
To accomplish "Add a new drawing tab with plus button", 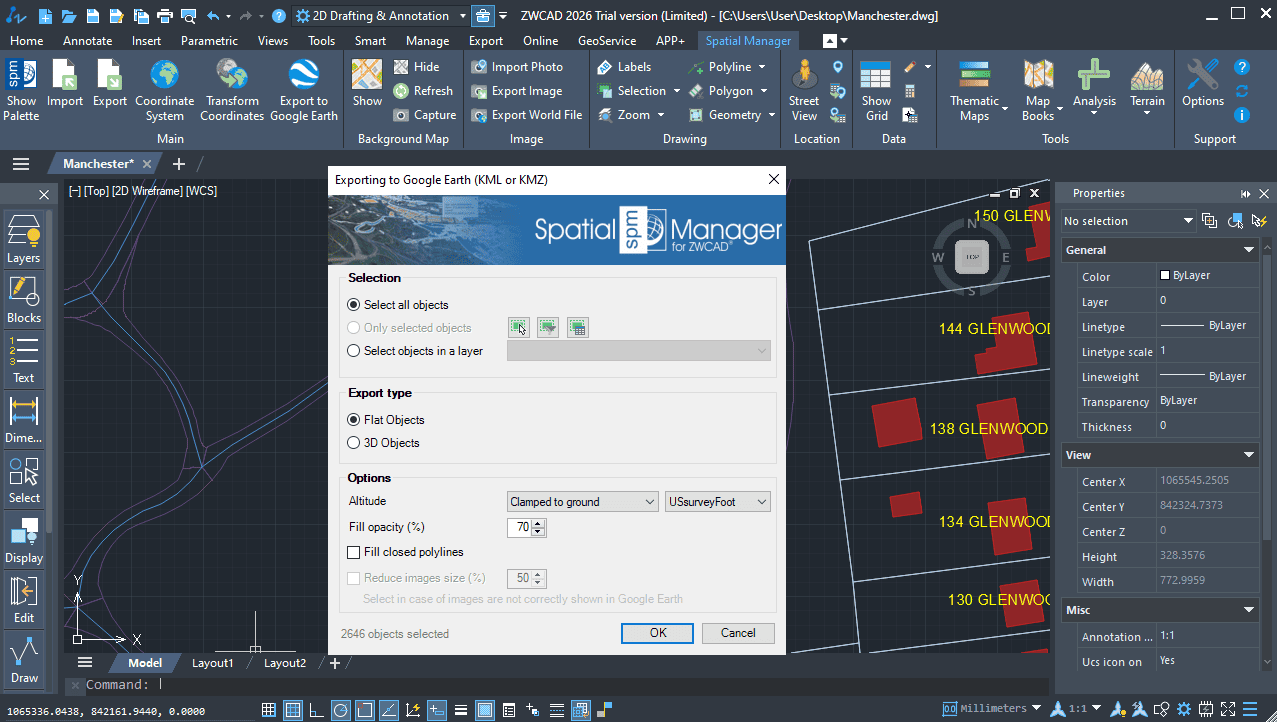I will coord(179,164).
